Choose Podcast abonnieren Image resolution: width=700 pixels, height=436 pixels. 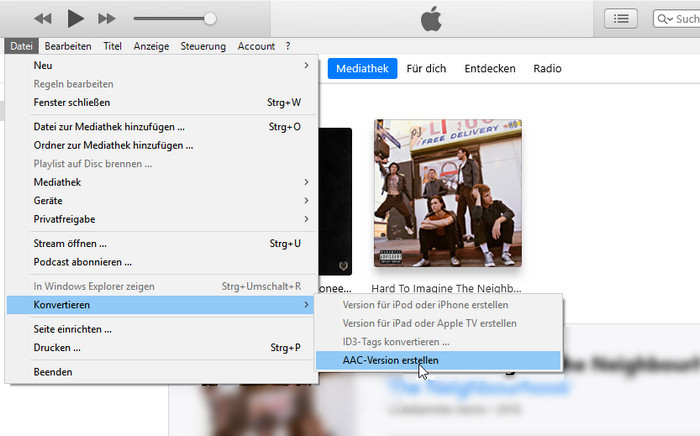[161, 262]
